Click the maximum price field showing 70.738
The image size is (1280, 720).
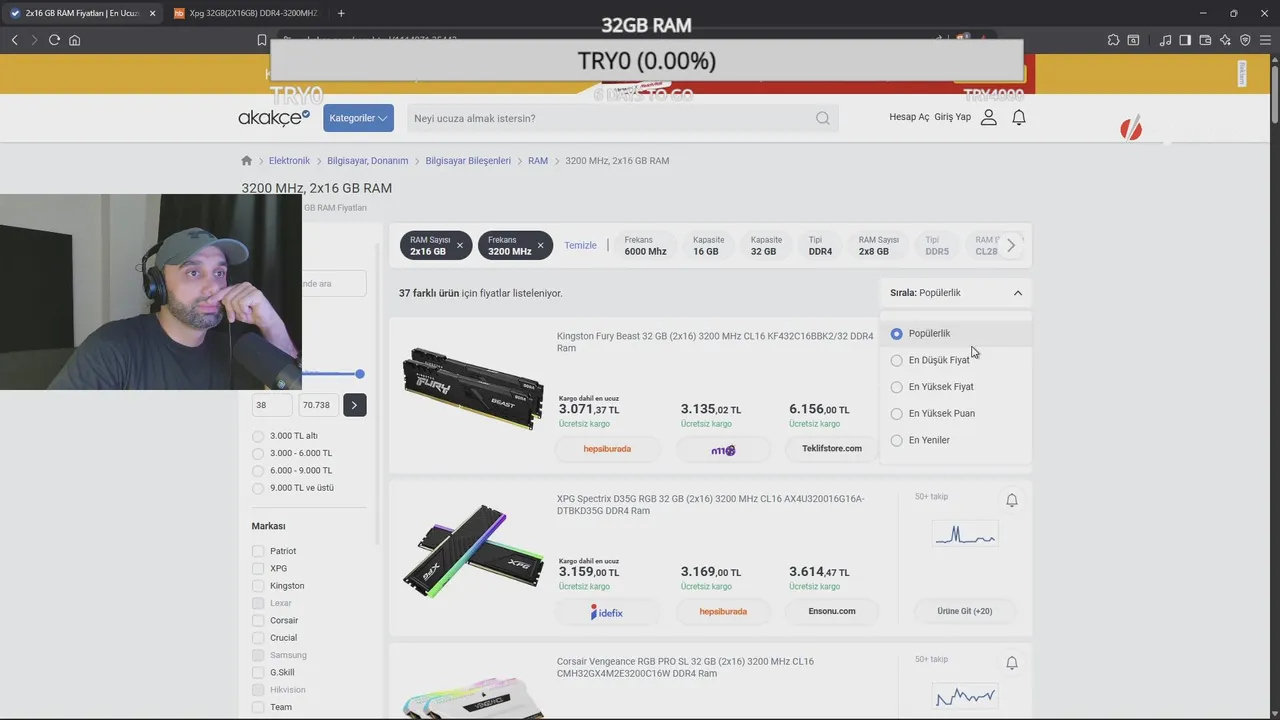coord(318,405)
